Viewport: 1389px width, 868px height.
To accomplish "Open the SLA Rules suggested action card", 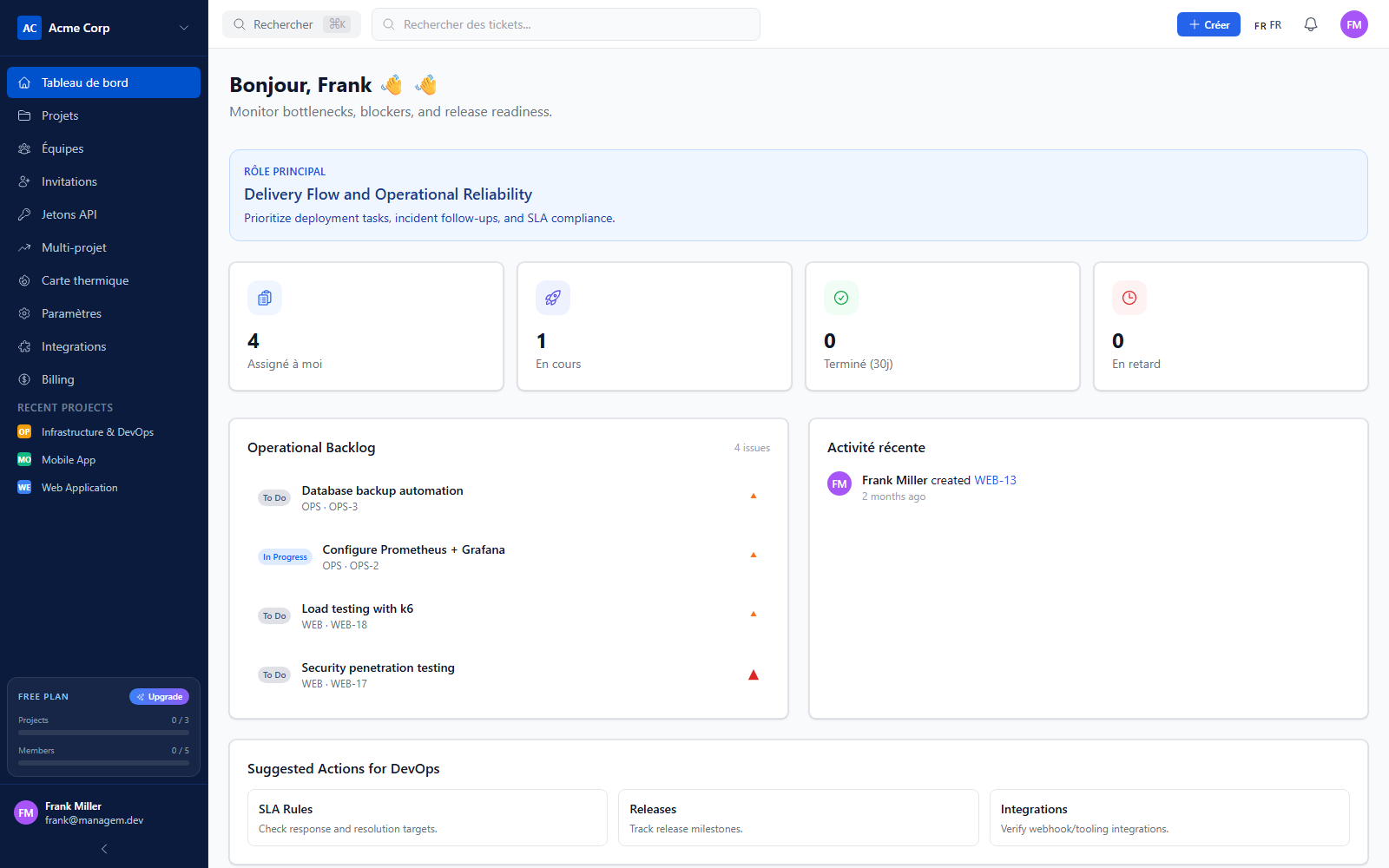I will tap(427, 818).
